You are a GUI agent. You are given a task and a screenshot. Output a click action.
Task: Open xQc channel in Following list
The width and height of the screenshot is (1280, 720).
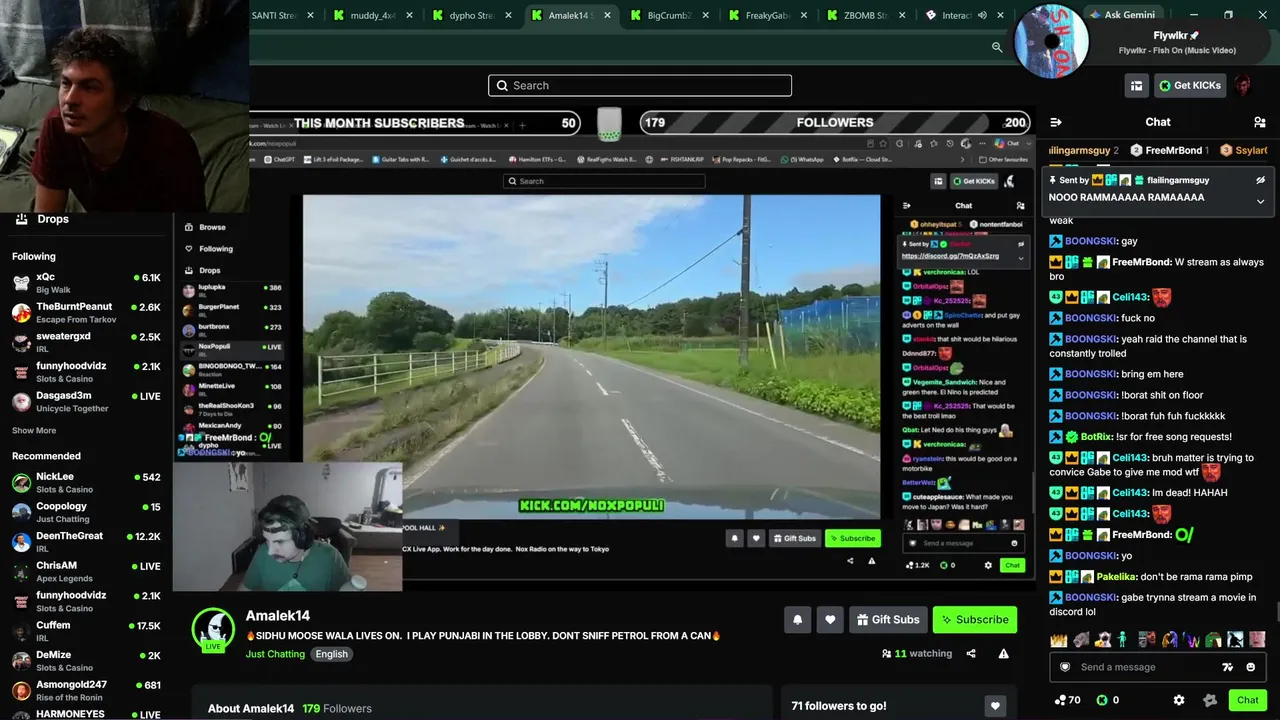(85, 284)
